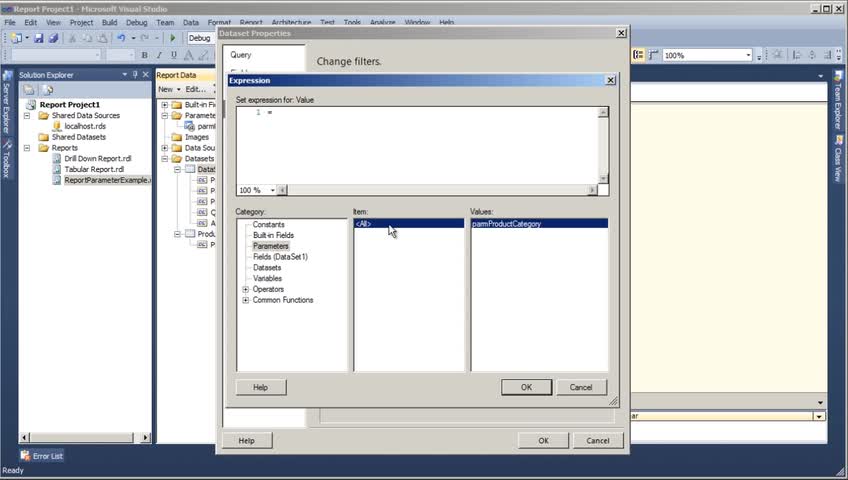
Task: Pin the Solution Explorer panel
Action: click(135, 75)
